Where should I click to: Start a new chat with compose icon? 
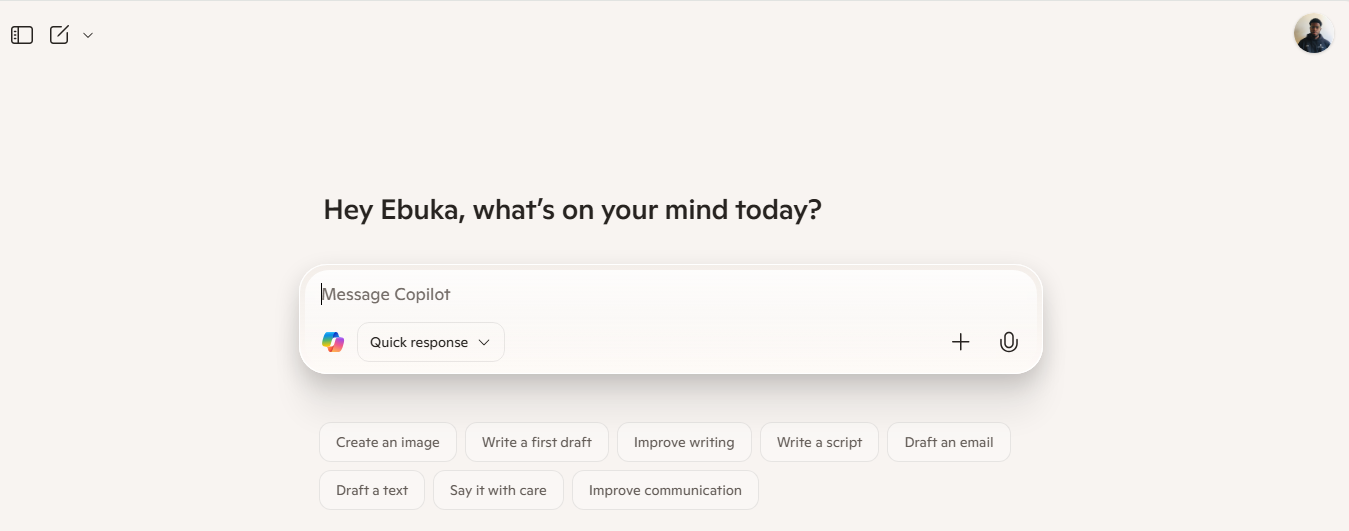point(60,35)
